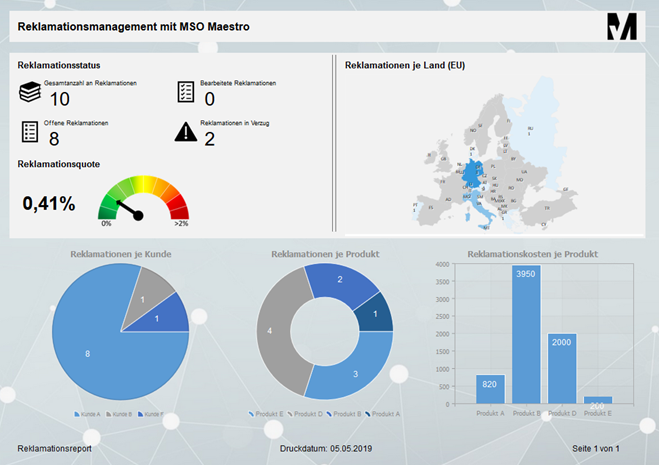This screenshot has width=659, height=465.
Task: Click the Reklamationen je Land (EU) heading
Action: coord(405,65)
